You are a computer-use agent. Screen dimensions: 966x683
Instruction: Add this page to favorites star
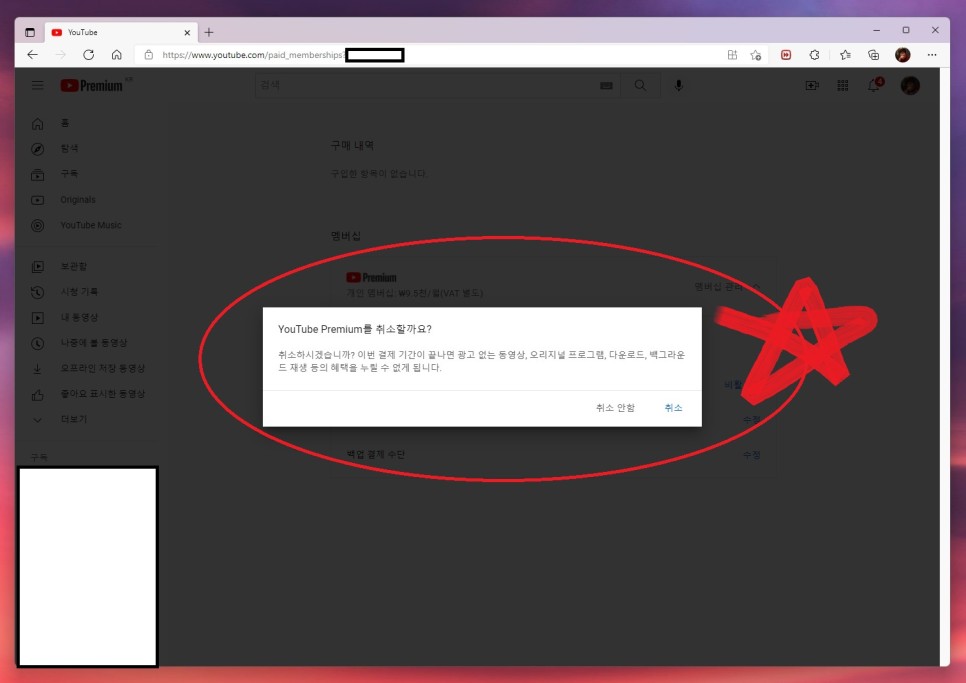756,55
